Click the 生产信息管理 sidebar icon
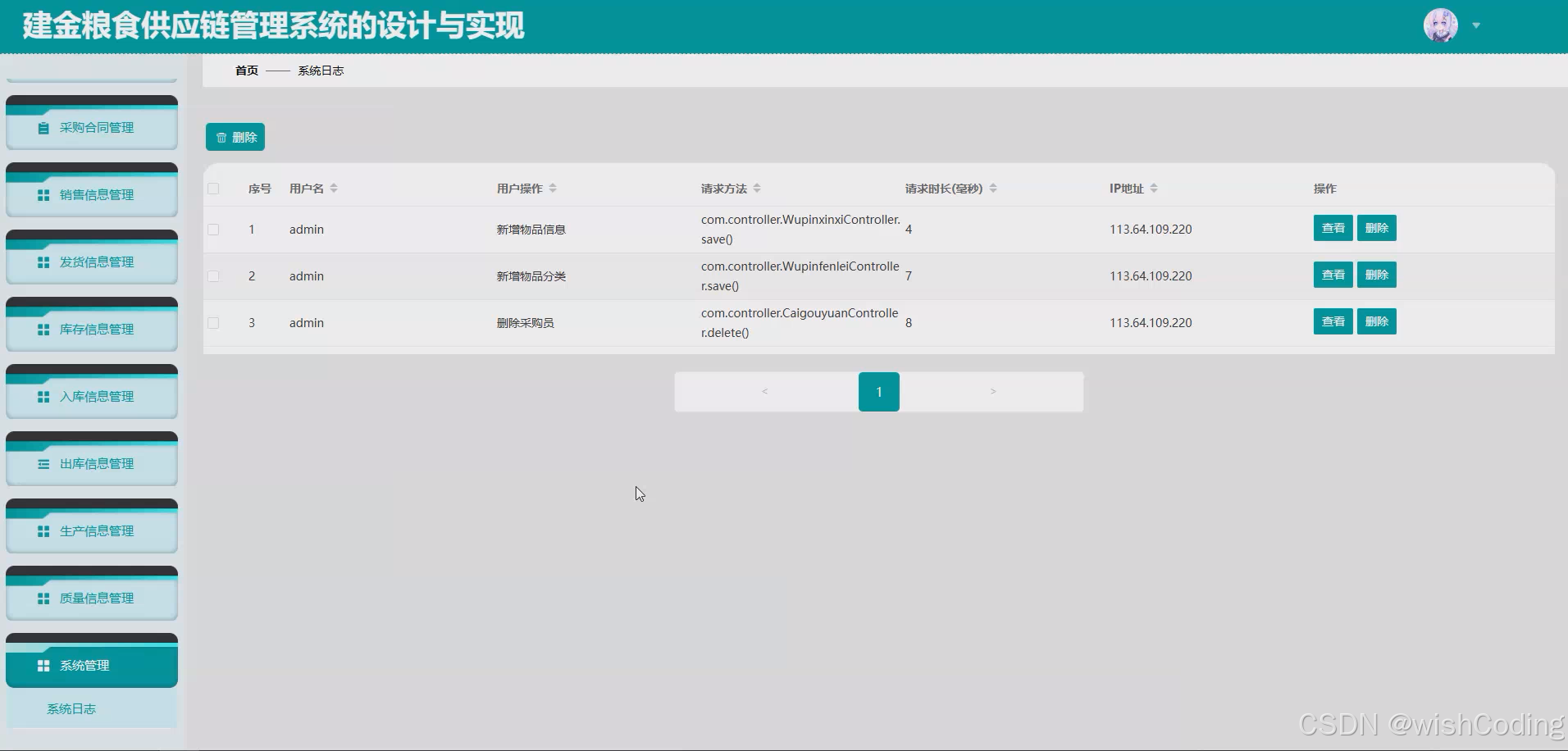1568x751 pixels. click(x=43, y=530)
